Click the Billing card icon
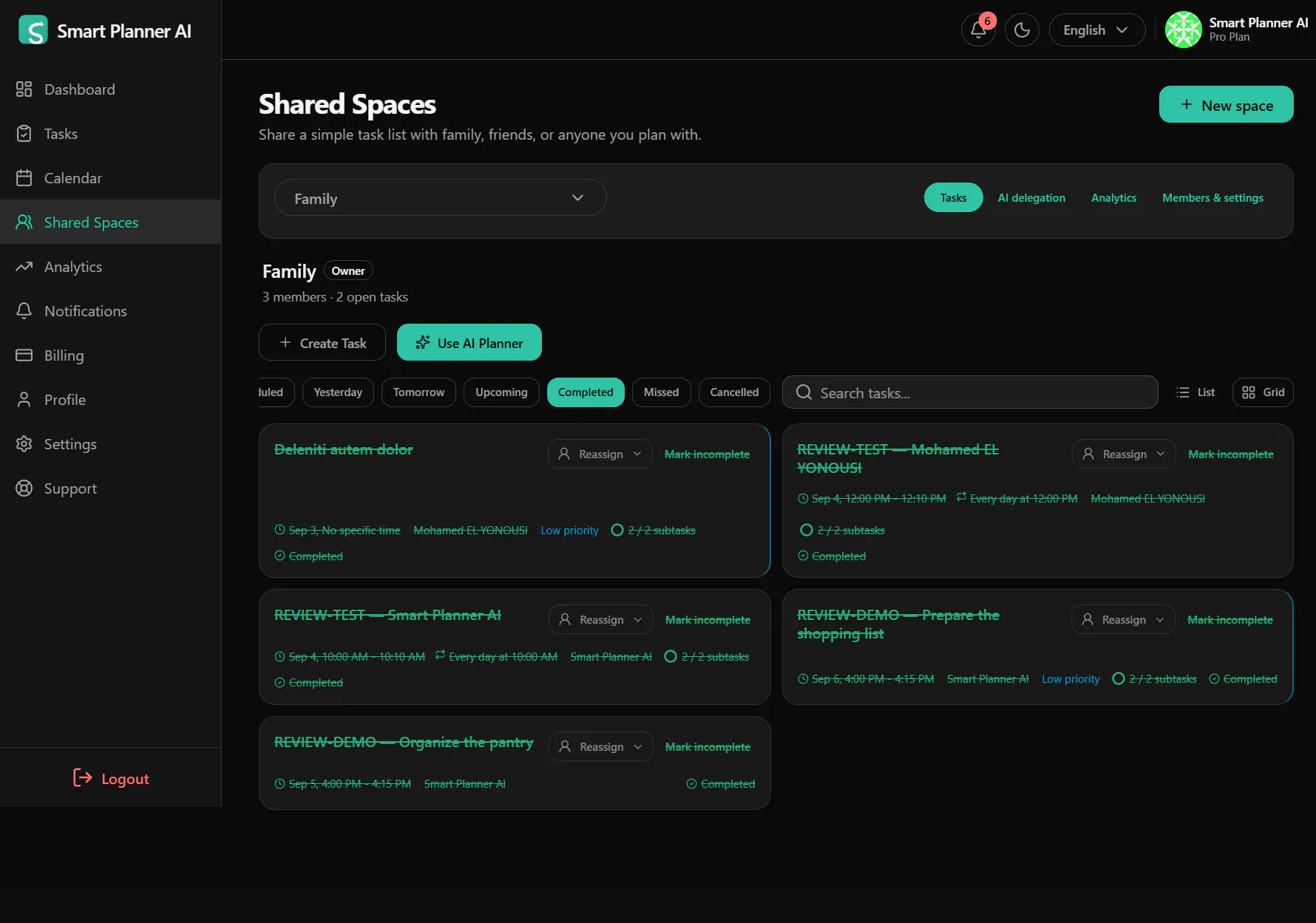This screenshot has width=1316, height=923. tap(24, 355)
